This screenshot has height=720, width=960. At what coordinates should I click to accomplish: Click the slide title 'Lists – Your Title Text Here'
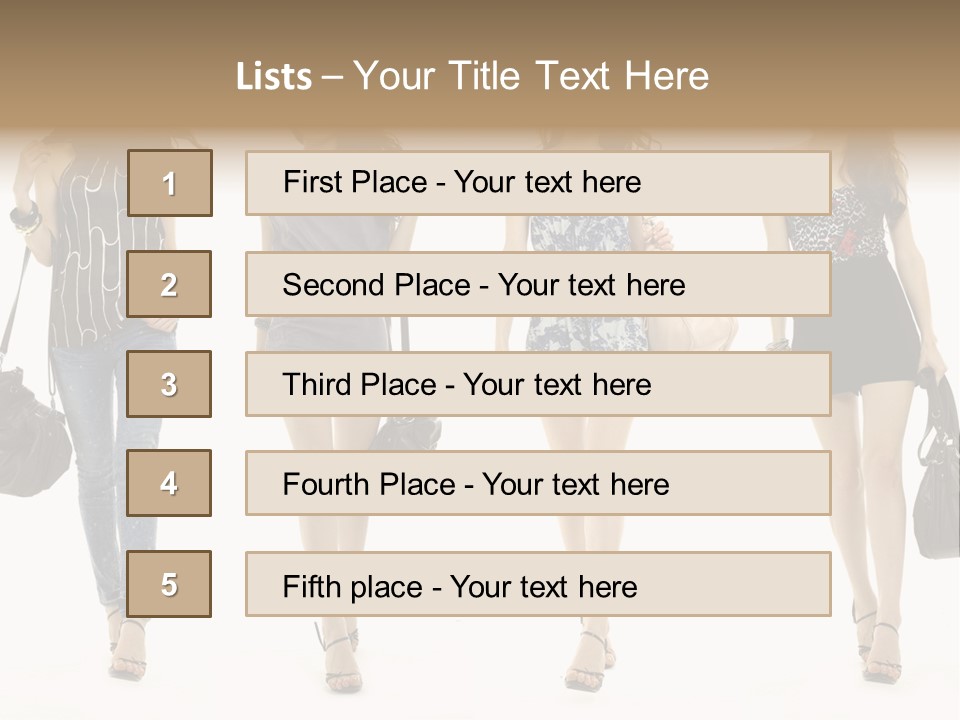(x=473, y=76)
